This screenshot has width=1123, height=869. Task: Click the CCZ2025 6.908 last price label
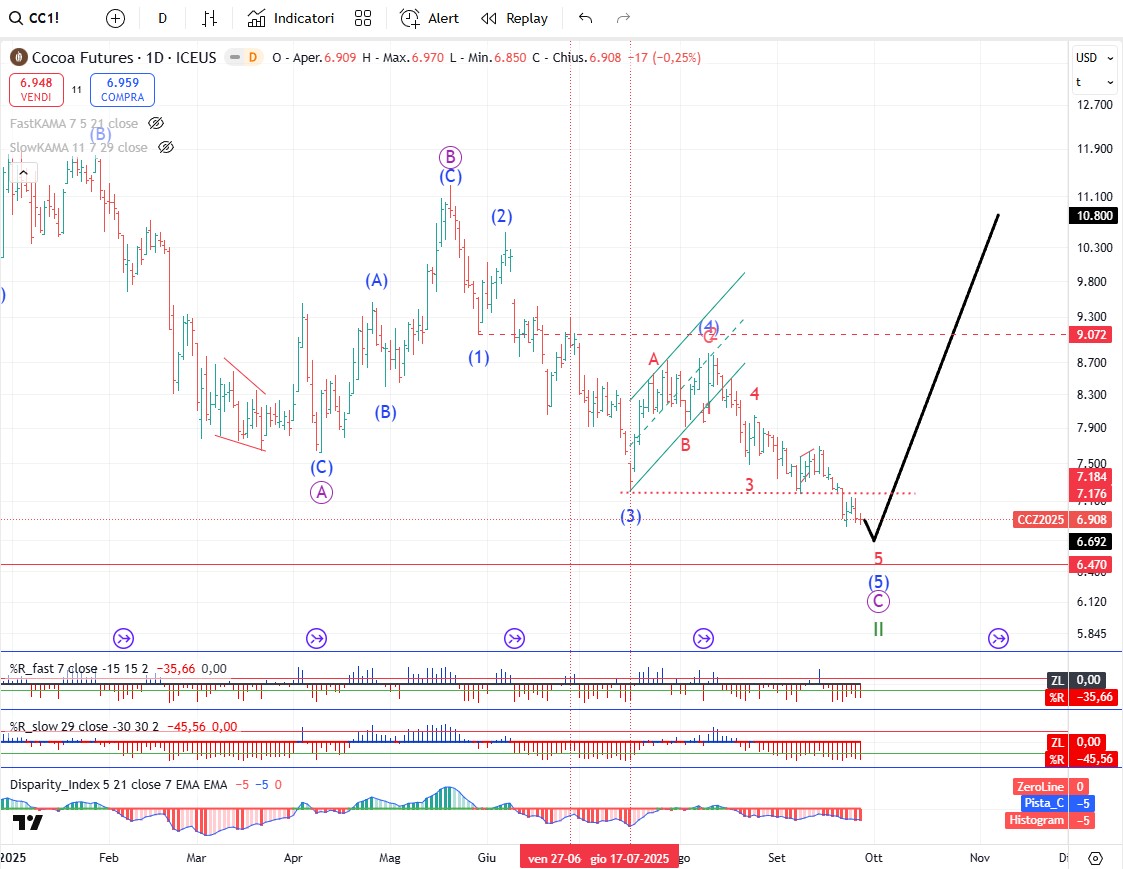[1064, 519]
